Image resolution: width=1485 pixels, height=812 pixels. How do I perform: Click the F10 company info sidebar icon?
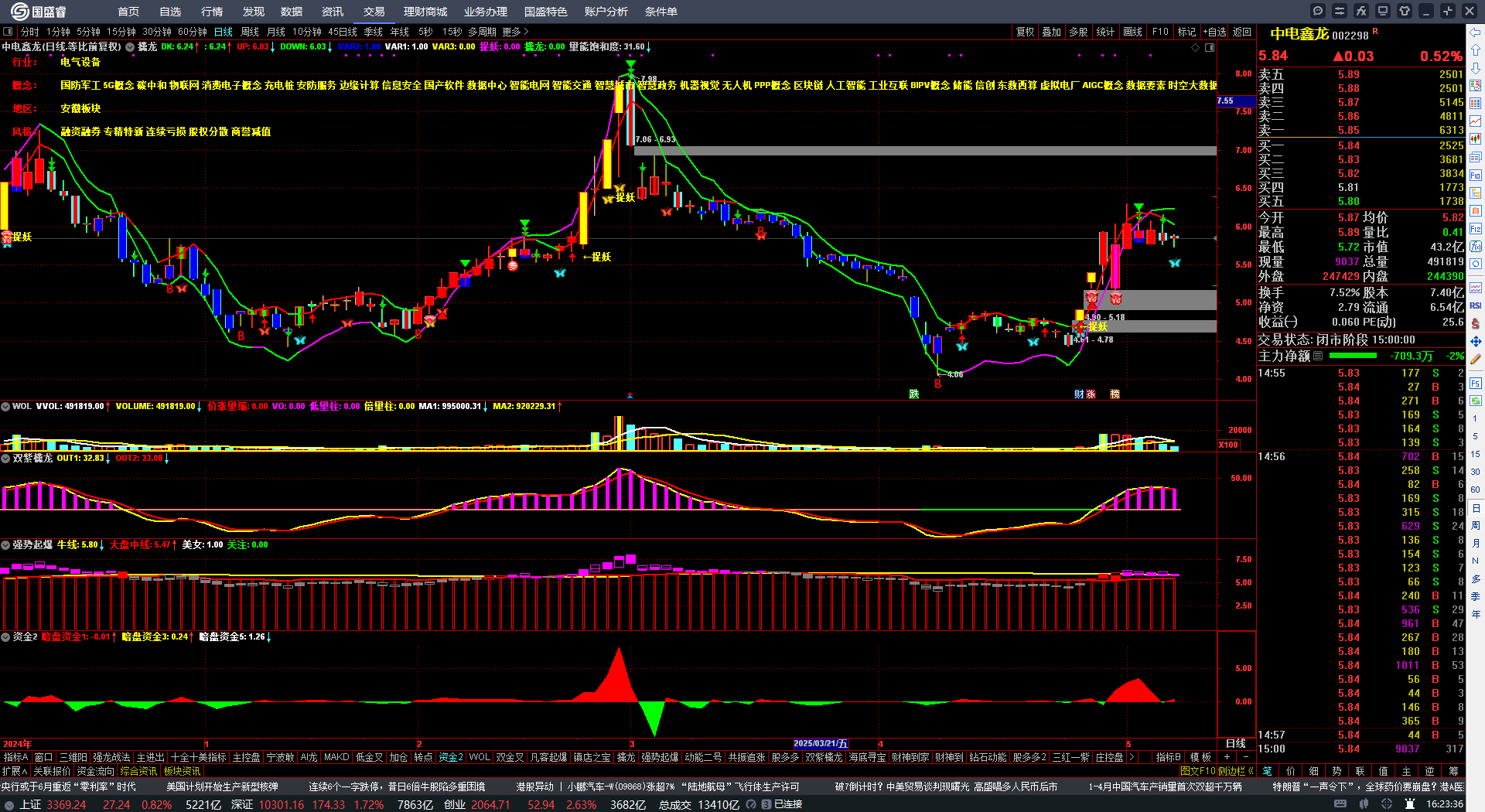click(x=1476, y=175)
